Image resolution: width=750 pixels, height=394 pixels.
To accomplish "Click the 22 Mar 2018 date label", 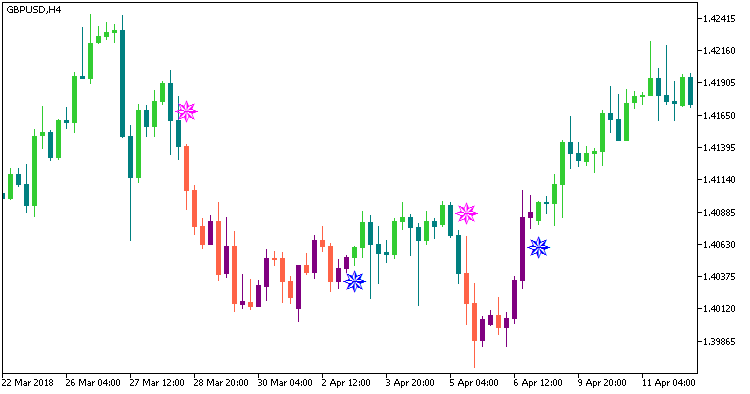I will pos(28,383).
